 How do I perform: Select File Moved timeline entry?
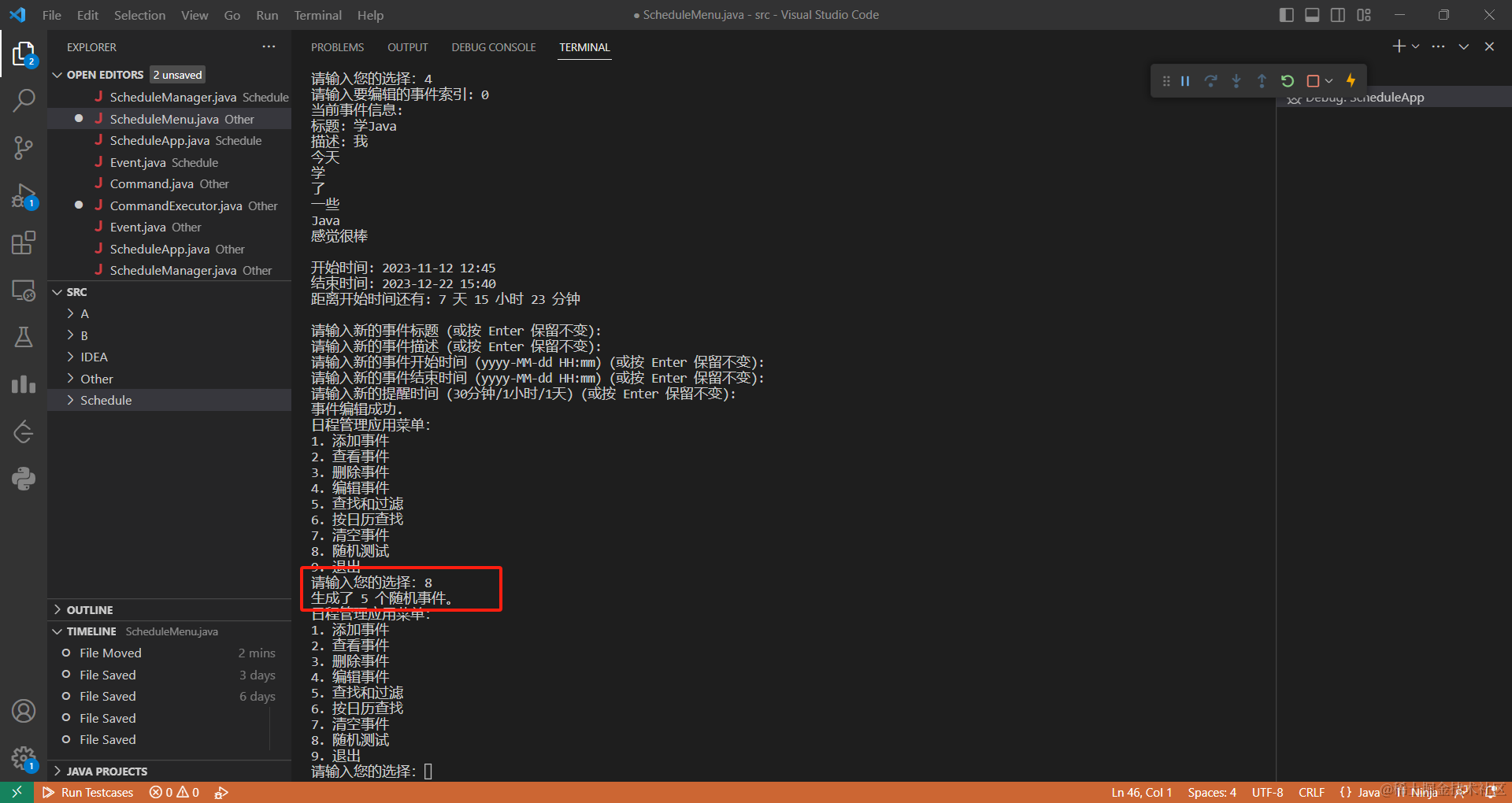click(x=169, y=653)
